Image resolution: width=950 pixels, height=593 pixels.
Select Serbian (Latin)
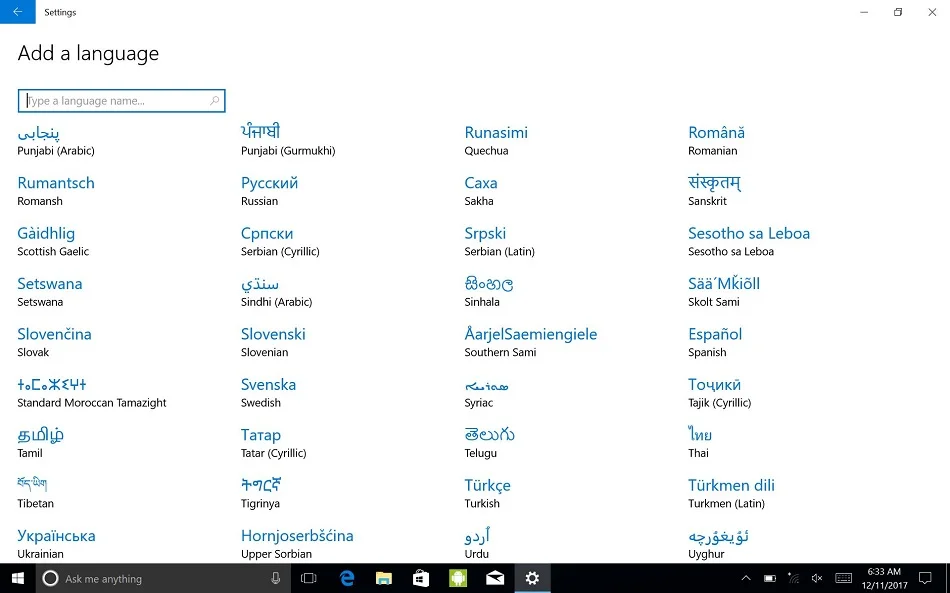point(499,241)
